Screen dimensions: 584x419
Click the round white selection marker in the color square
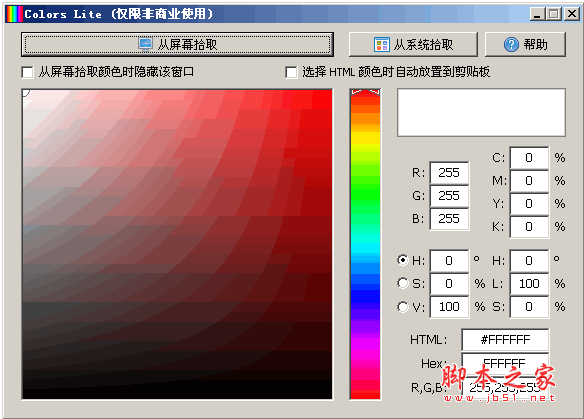point(25,92)
